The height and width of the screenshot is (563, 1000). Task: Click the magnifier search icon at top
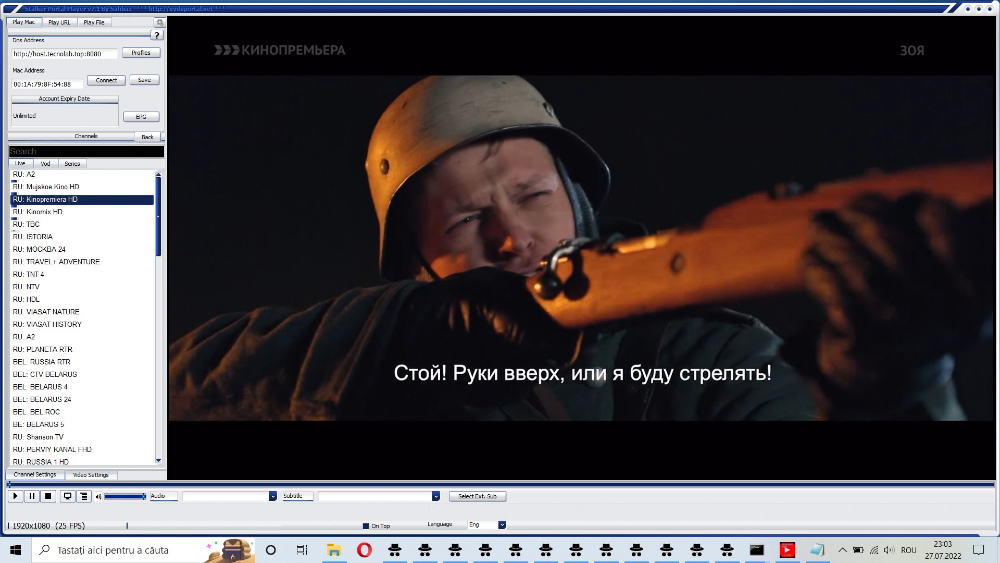160,22
